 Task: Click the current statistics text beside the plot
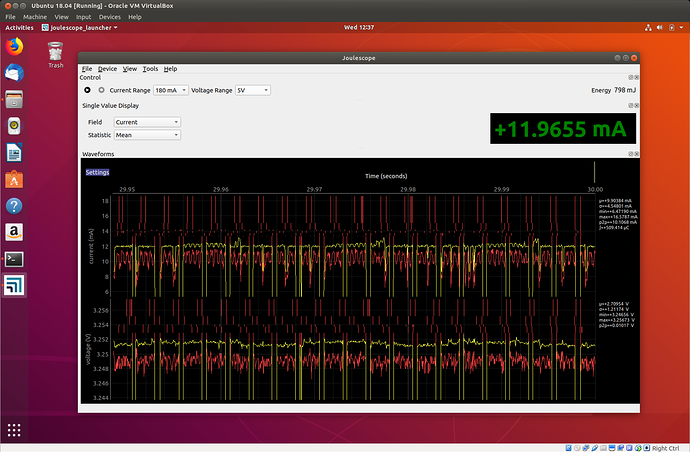pos(618,214)
